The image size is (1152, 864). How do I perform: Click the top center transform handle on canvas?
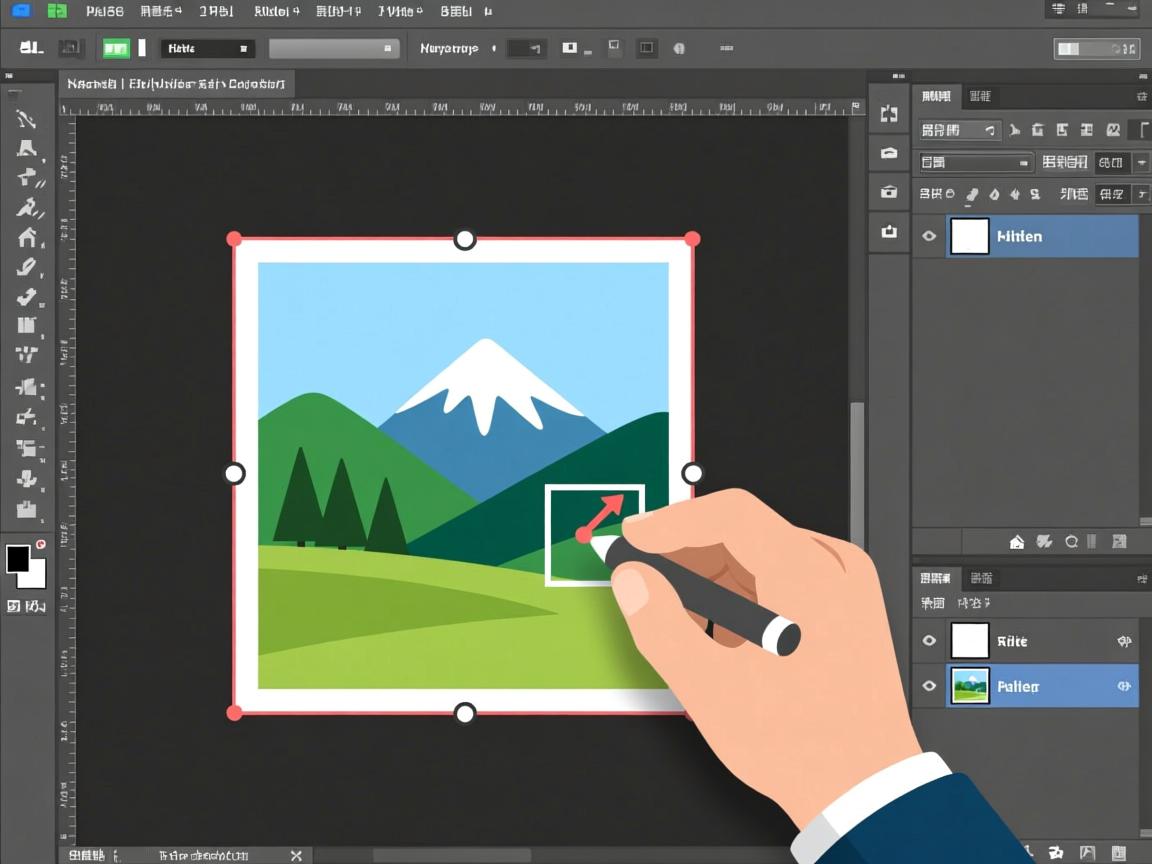tap(465, 239)
